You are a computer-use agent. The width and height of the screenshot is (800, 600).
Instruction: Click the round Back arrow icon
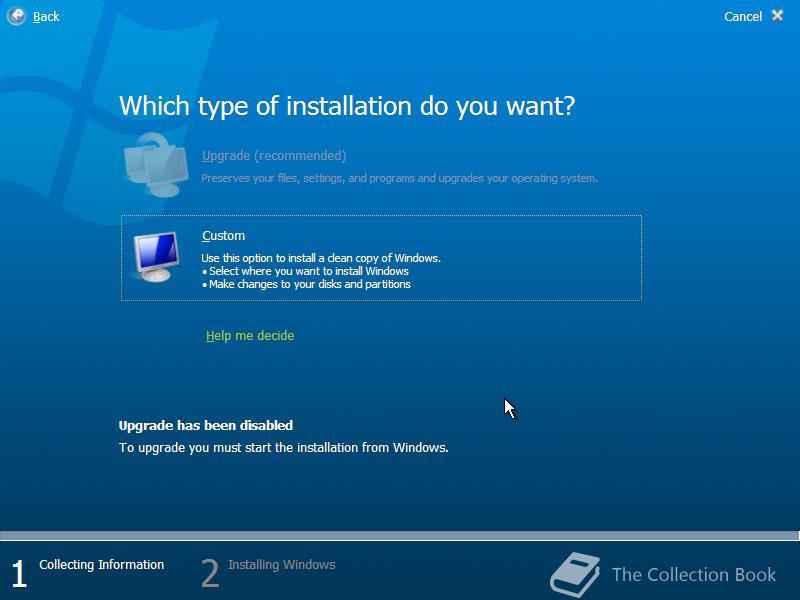[x=16, y=16]
